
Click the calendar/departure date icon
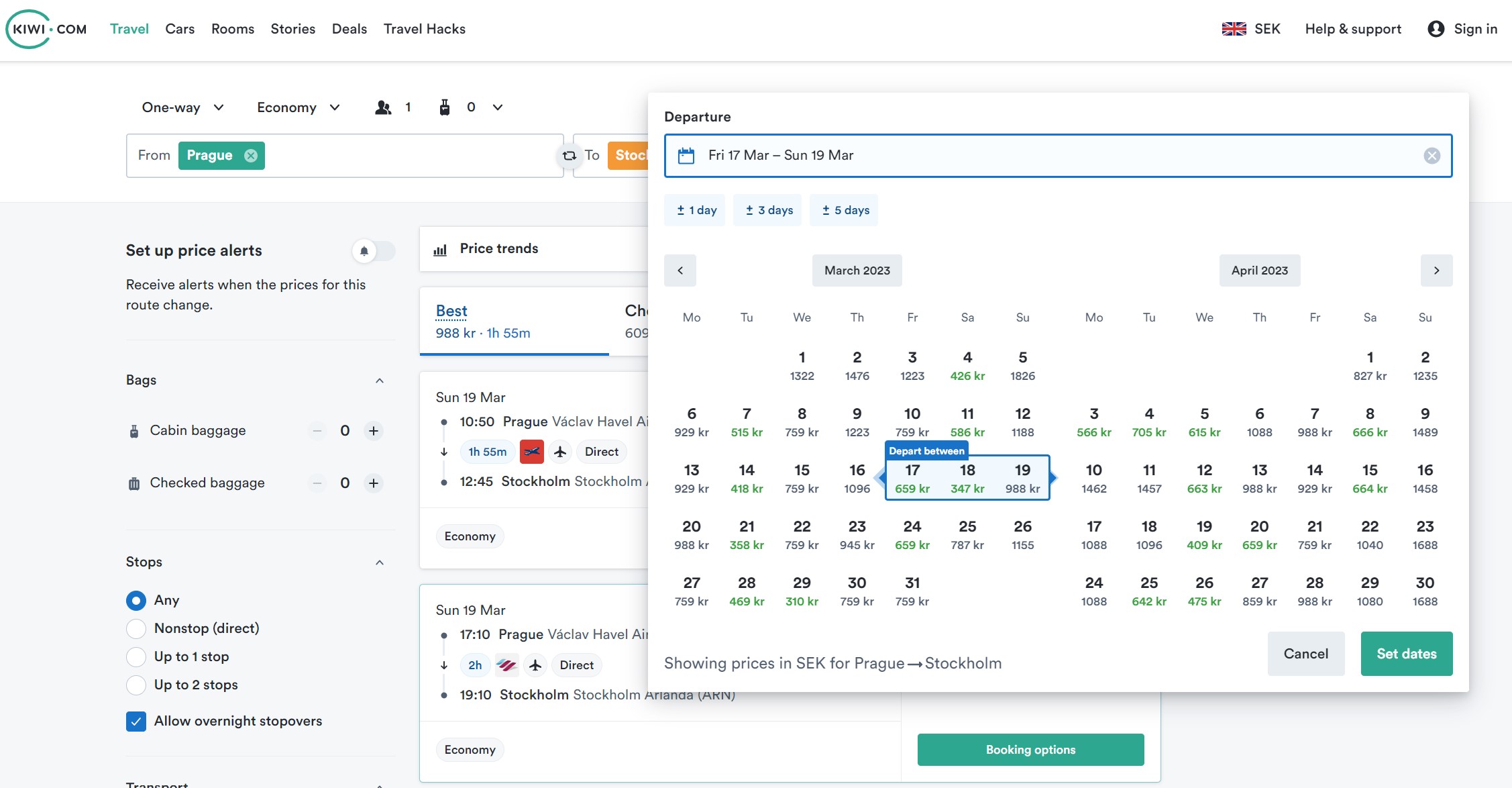pos(686,155)
